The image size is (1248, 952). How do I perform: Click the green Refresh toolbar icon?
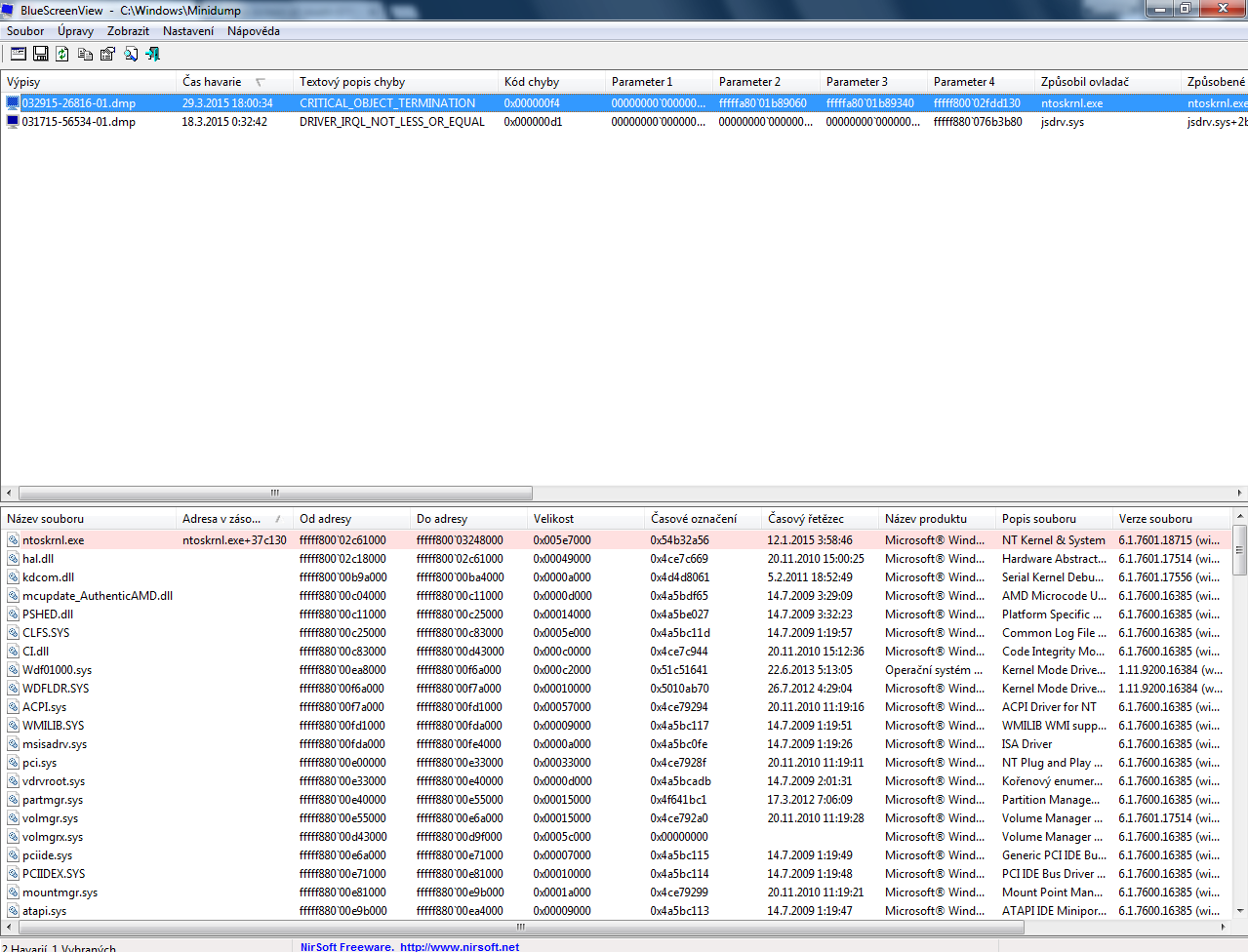(x=62, y=54)
